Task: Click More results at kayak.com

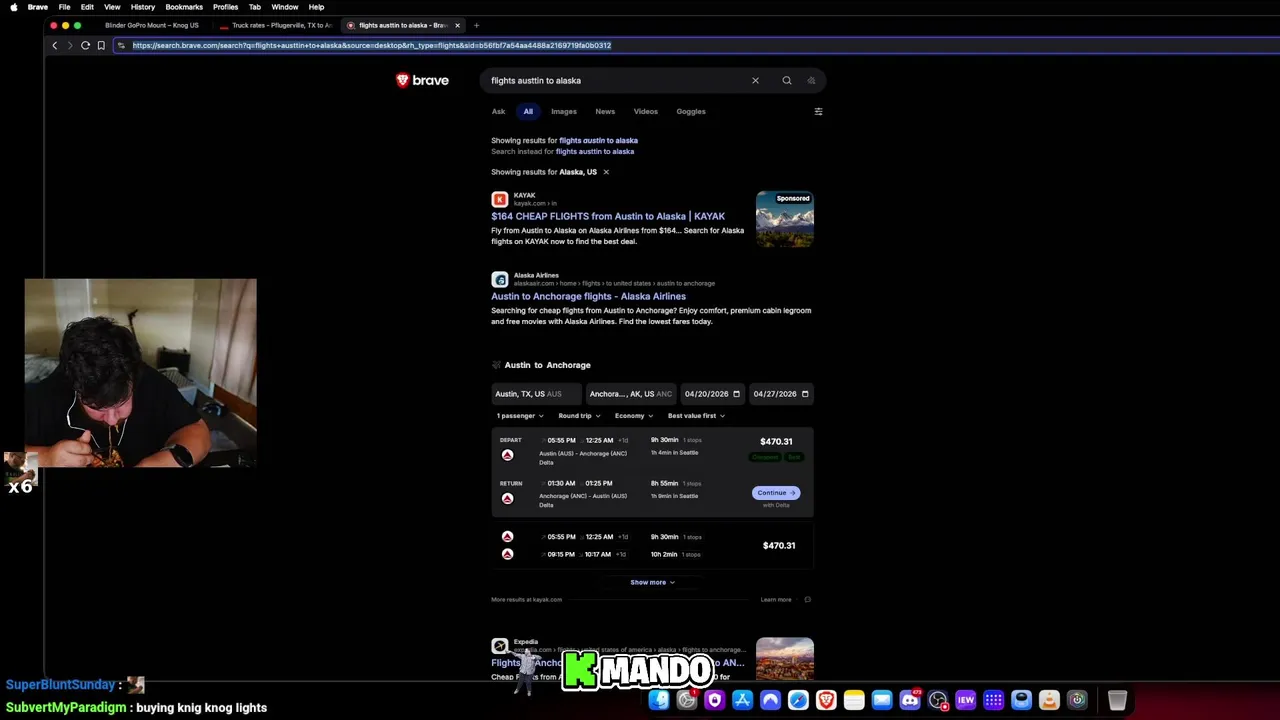Action: [x=526, y=600]
